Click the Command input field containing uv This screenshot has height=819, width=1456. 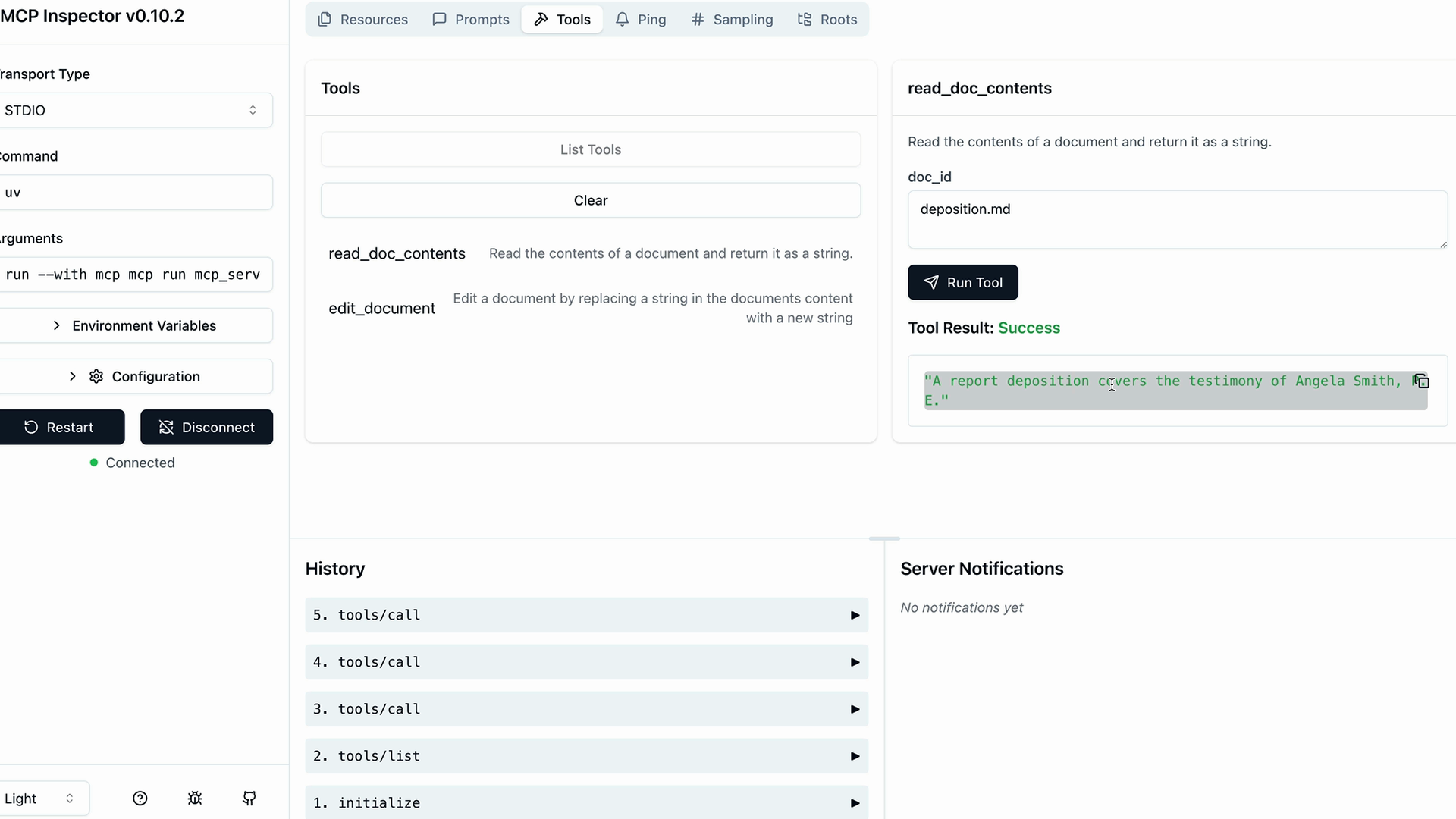click(x=135, y=192)
